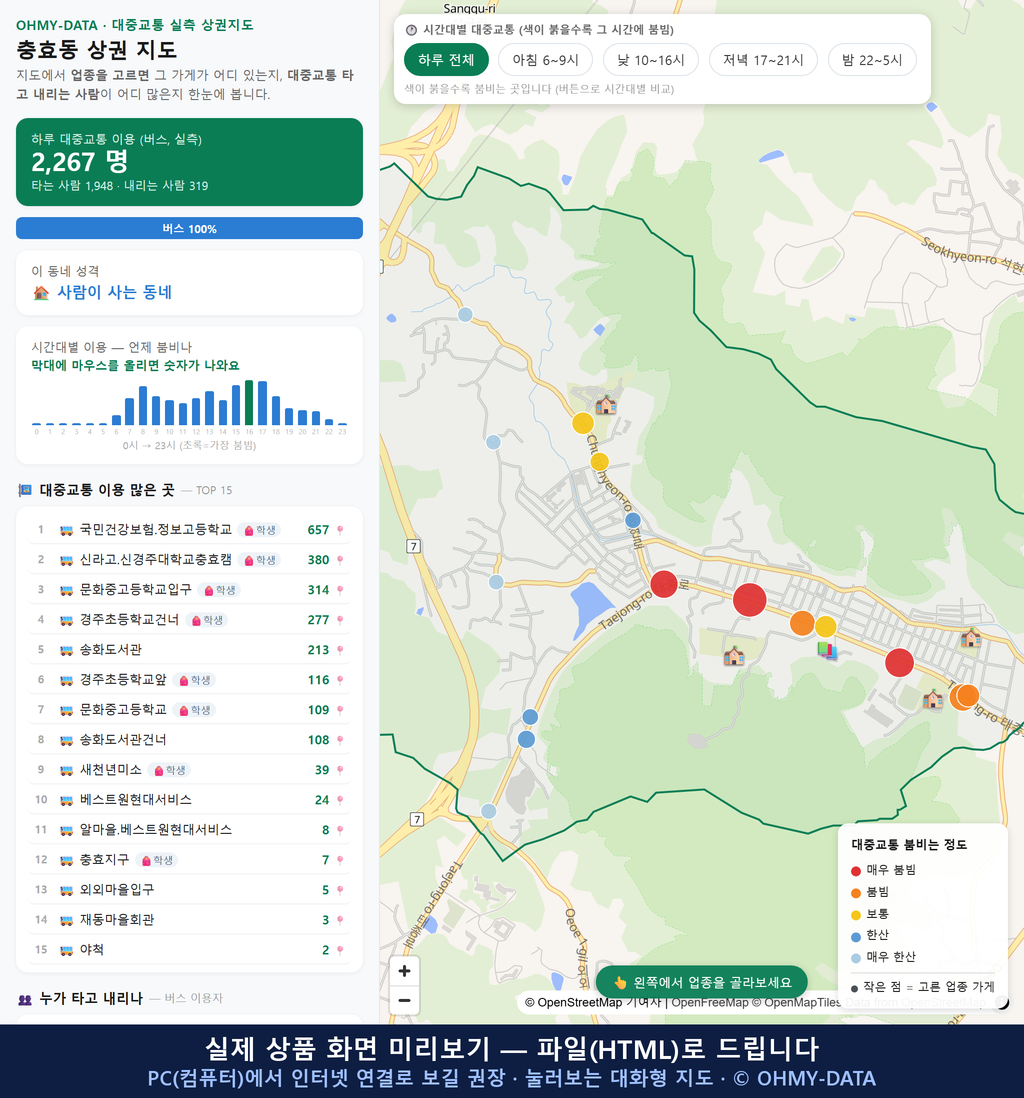
Task: Click the 한산 blue legend swatch
Action: (855, 937)
